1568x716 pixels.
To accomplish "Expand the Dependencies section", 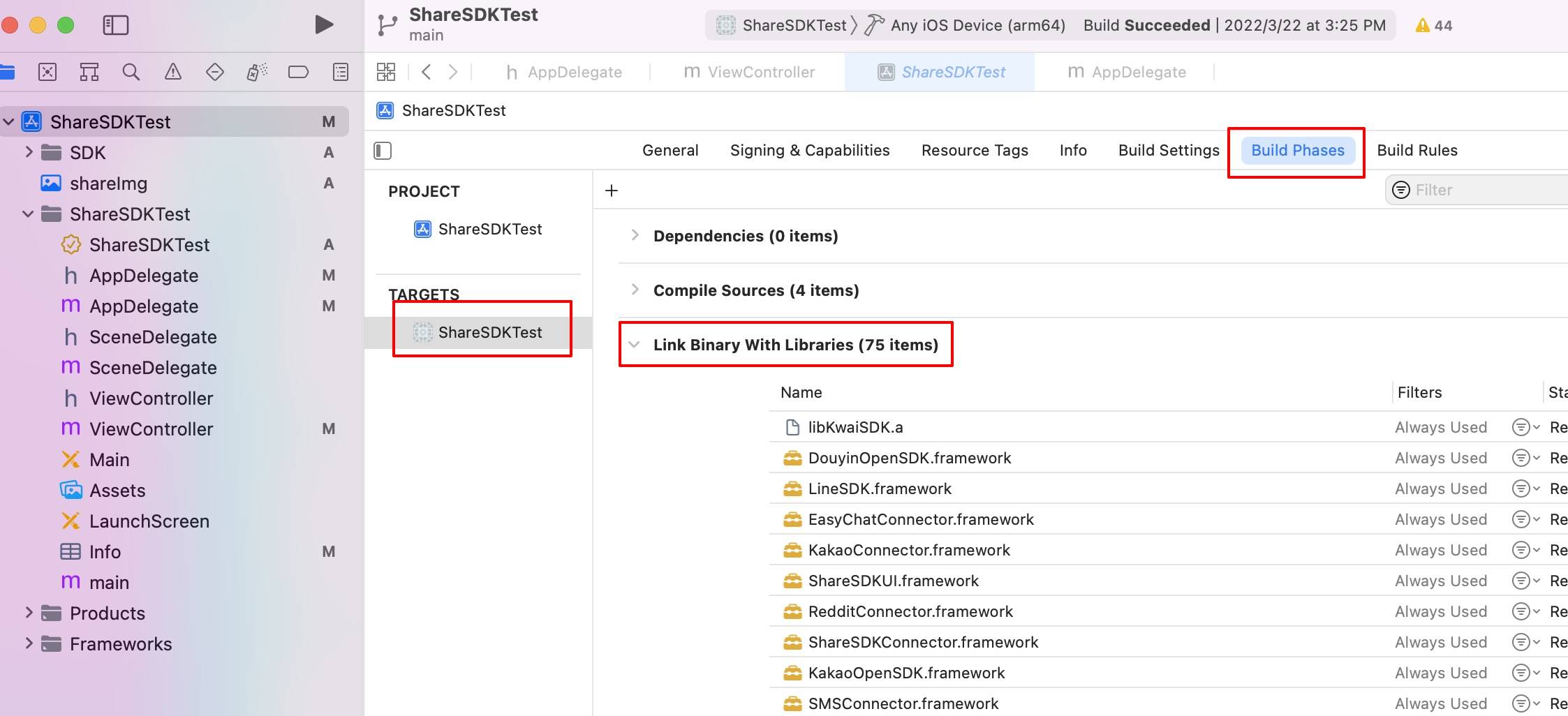I will 635,235.
